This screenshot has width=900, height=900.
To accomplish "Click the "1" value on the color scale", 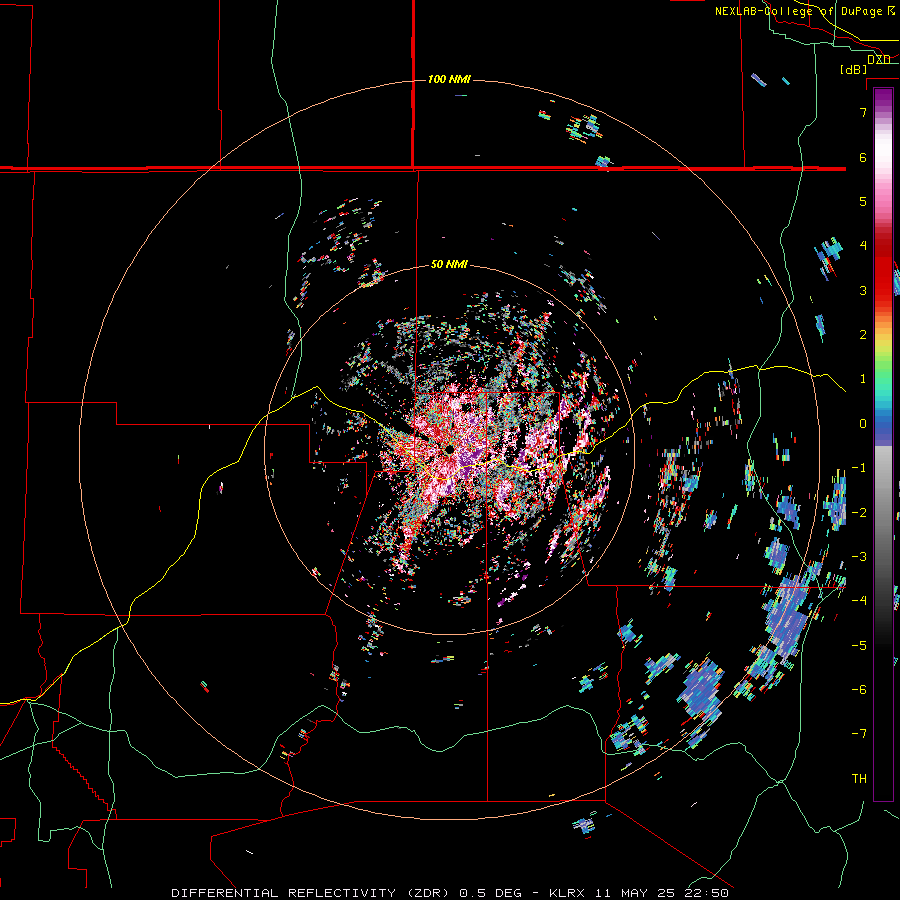I will [x=863, y=379].
